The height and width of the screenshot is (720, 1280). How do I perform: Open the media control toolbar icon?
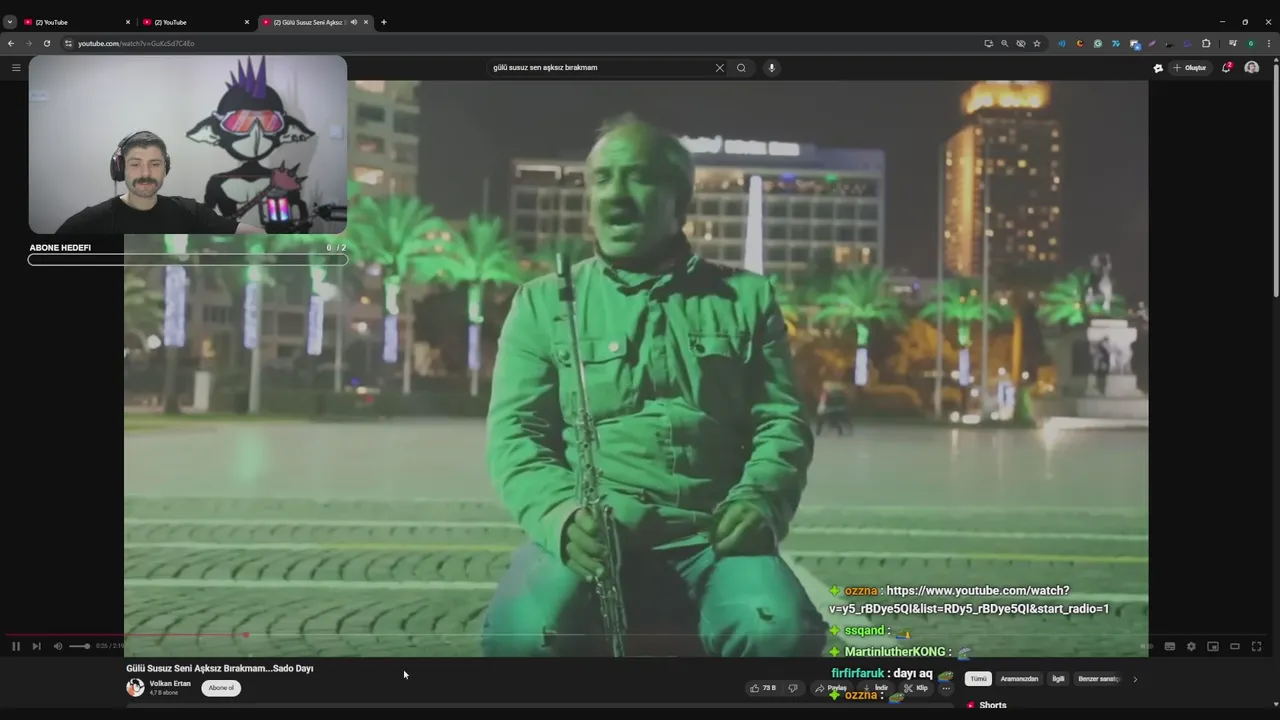[1233, 43]
